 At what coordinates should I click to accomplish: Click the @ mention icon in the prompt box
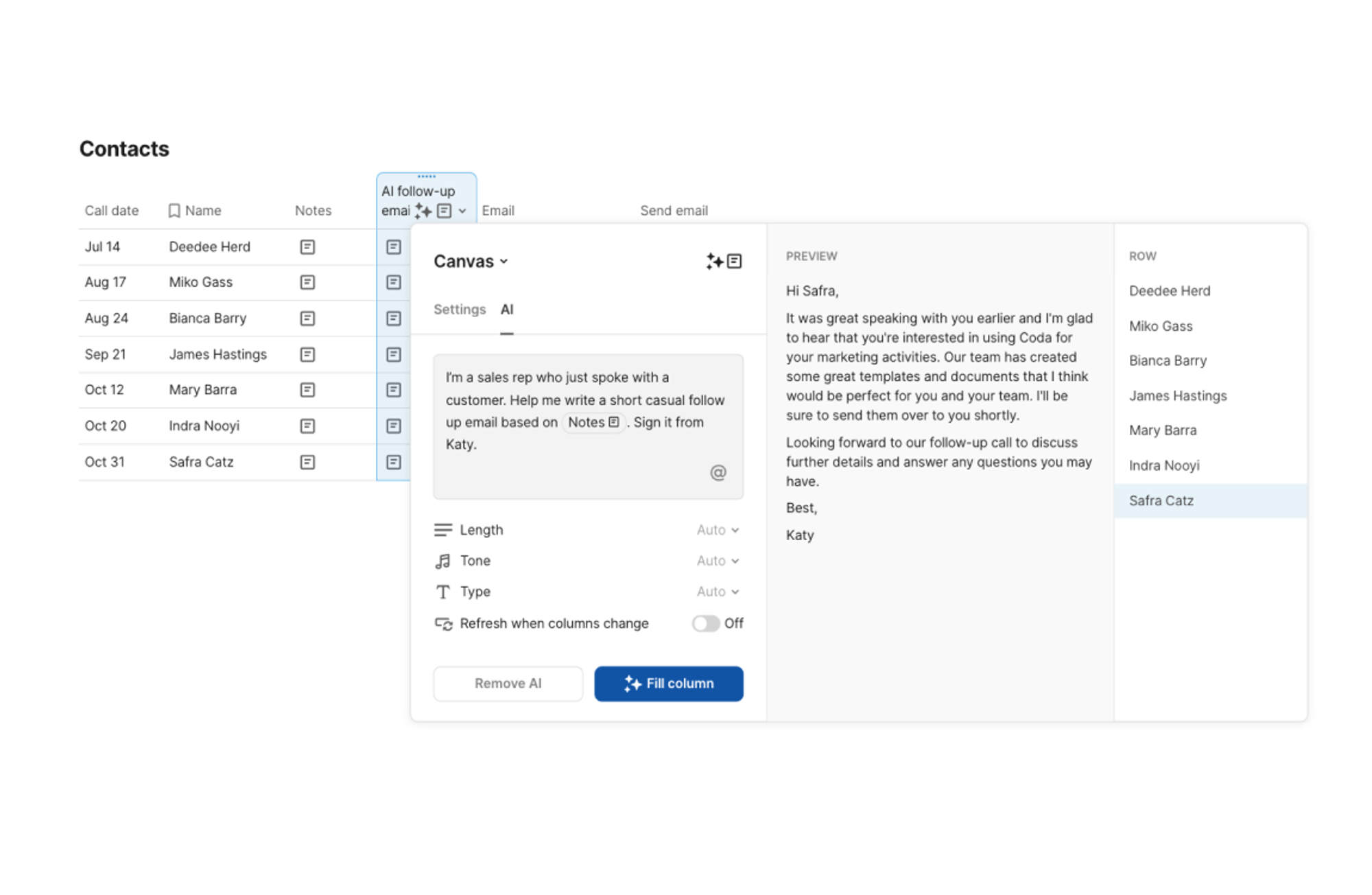pos(718,473)
